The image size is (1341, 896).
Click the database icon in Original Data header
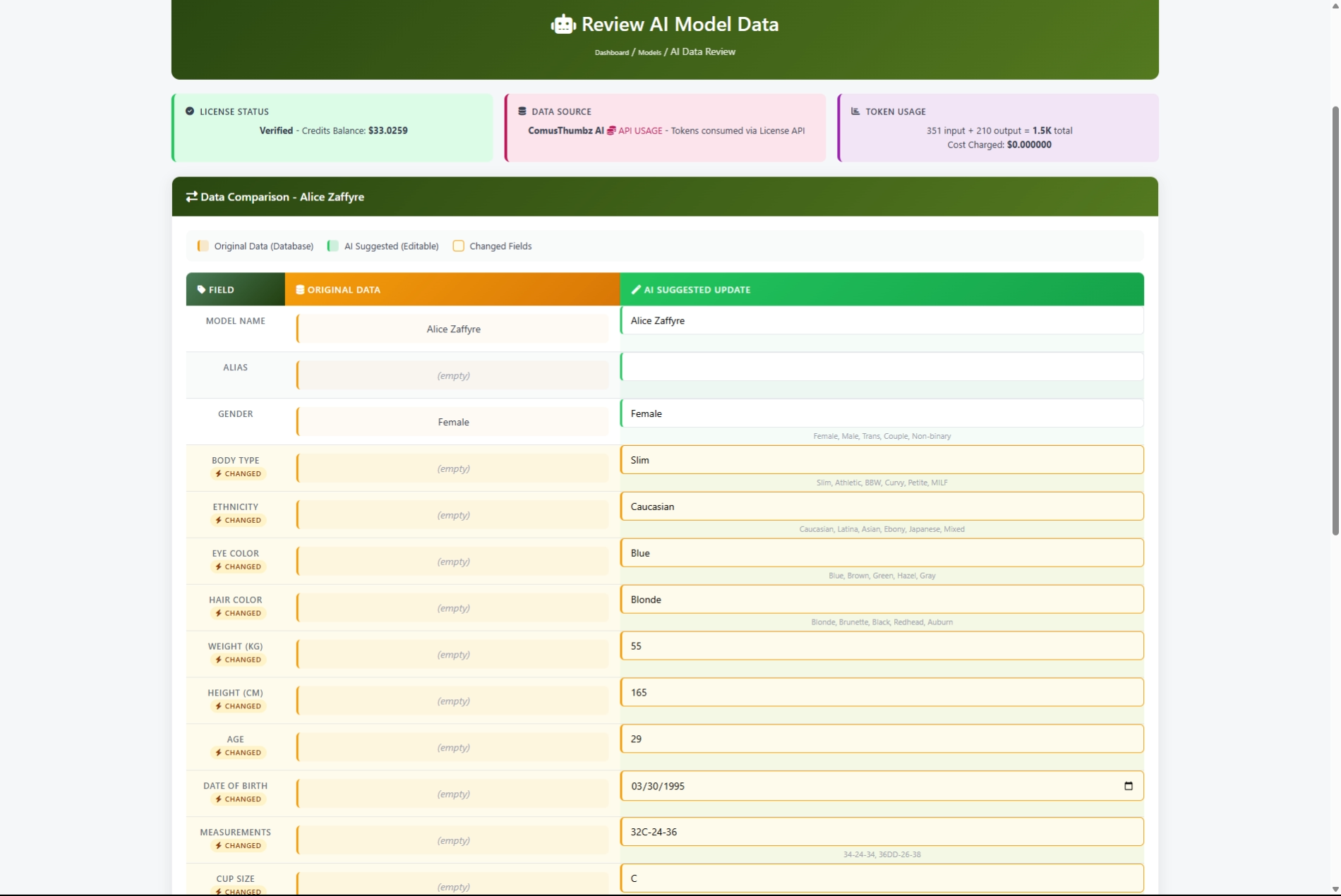coord(300,290)
